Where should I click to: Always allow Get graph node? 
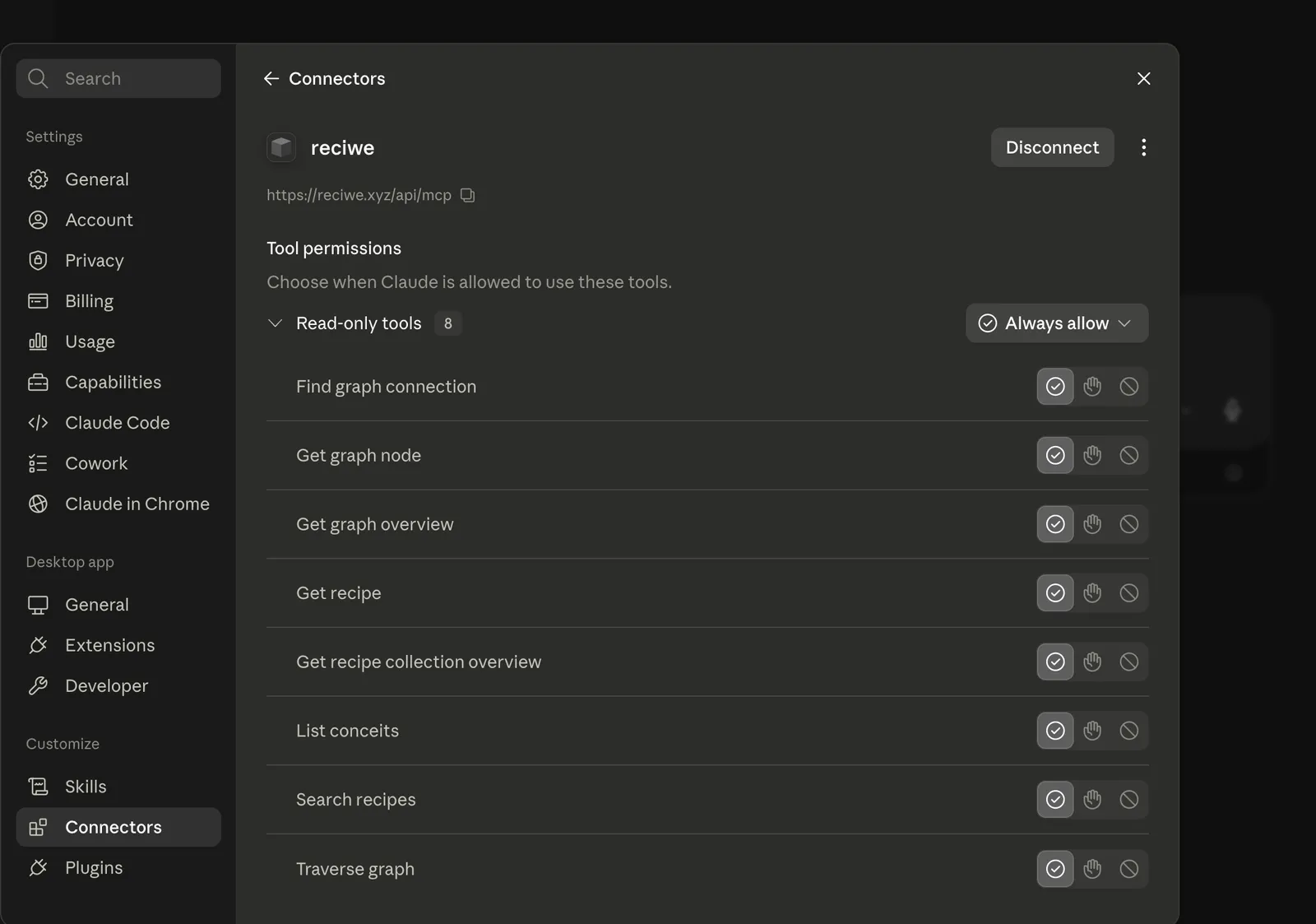click(x=1055, y=455)
